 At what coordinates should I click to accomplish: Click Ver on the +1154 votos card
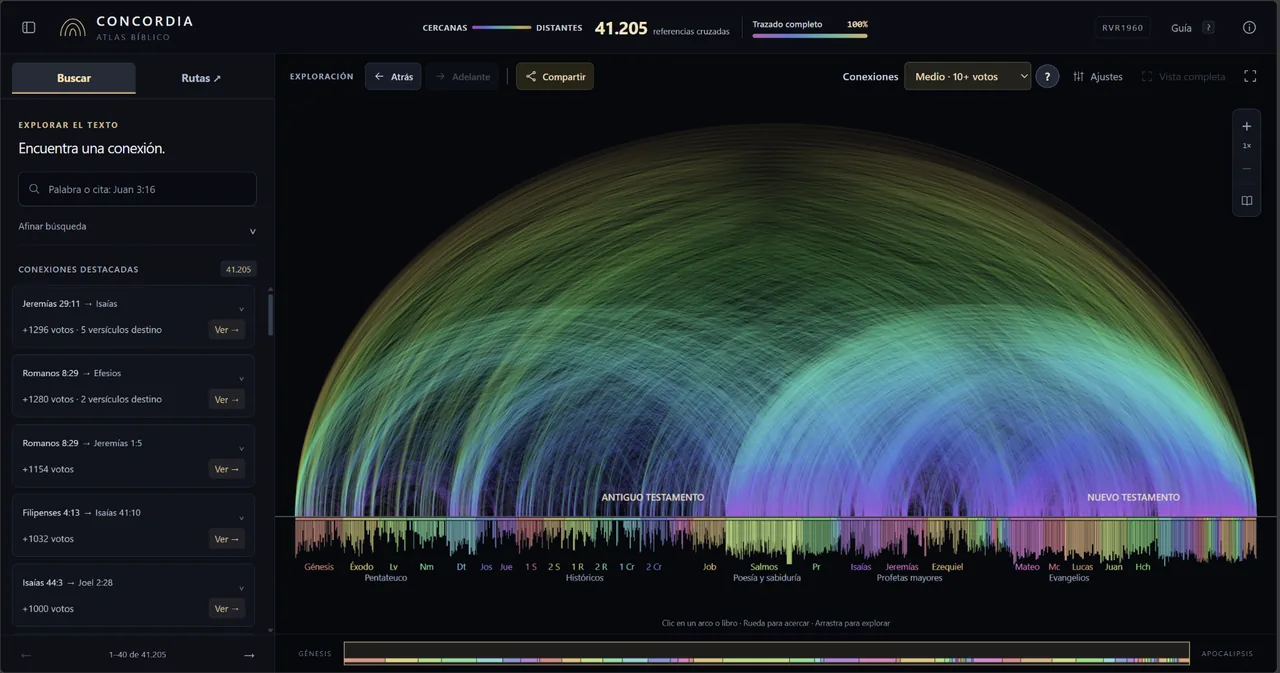tap(227, 469)
